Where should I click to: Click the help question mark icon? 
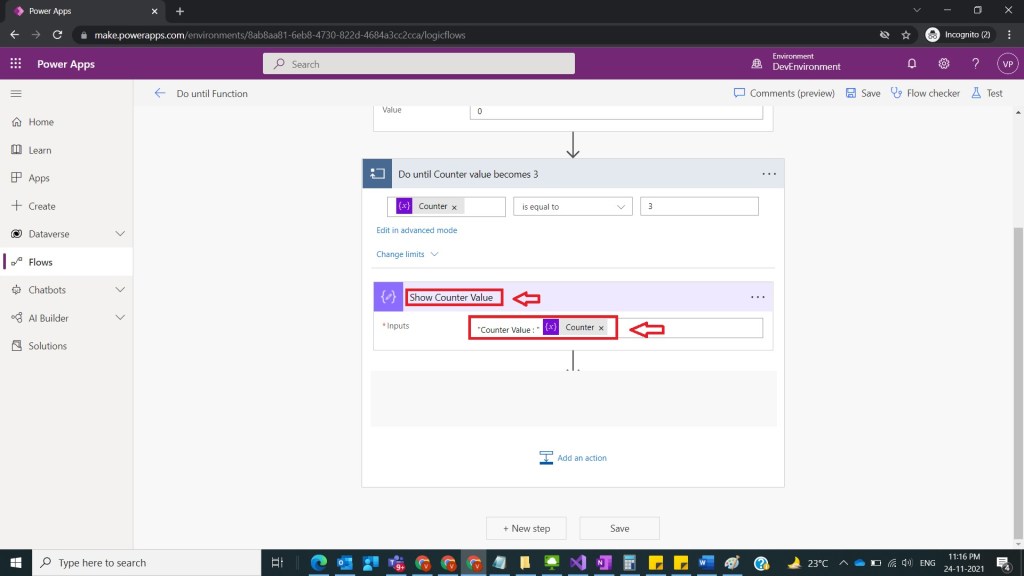pyautogui.click(x=976, y=64)
